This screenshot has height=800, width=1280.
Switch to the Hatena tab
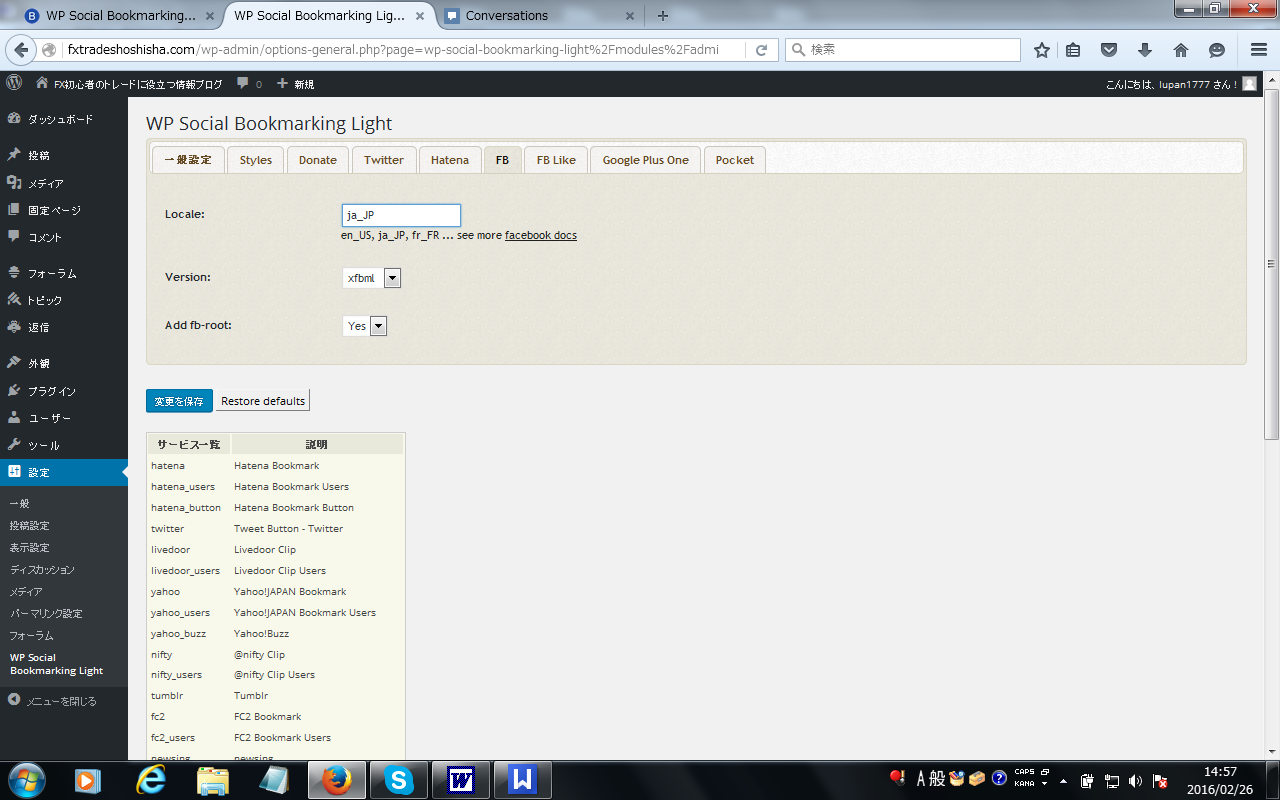[x=450, y=160]
